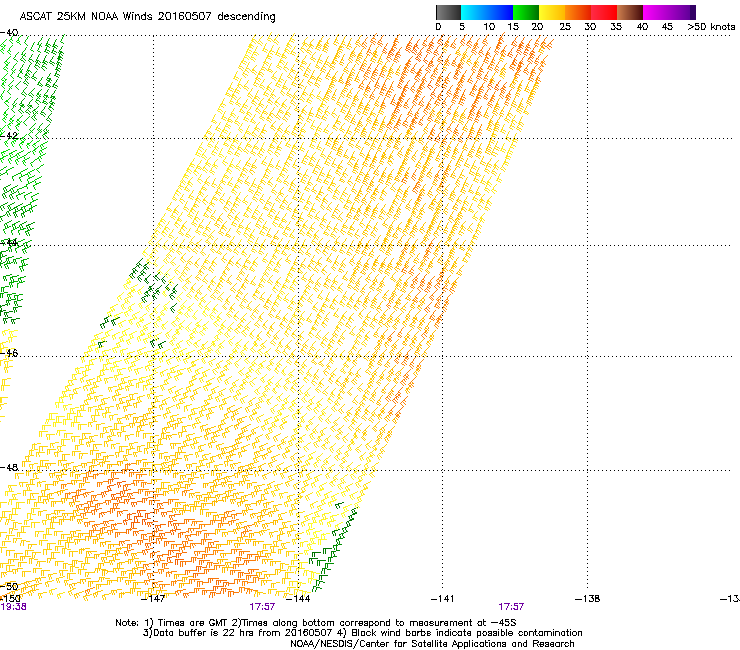Click the '17:57' time label beside -144

point(262,607)
